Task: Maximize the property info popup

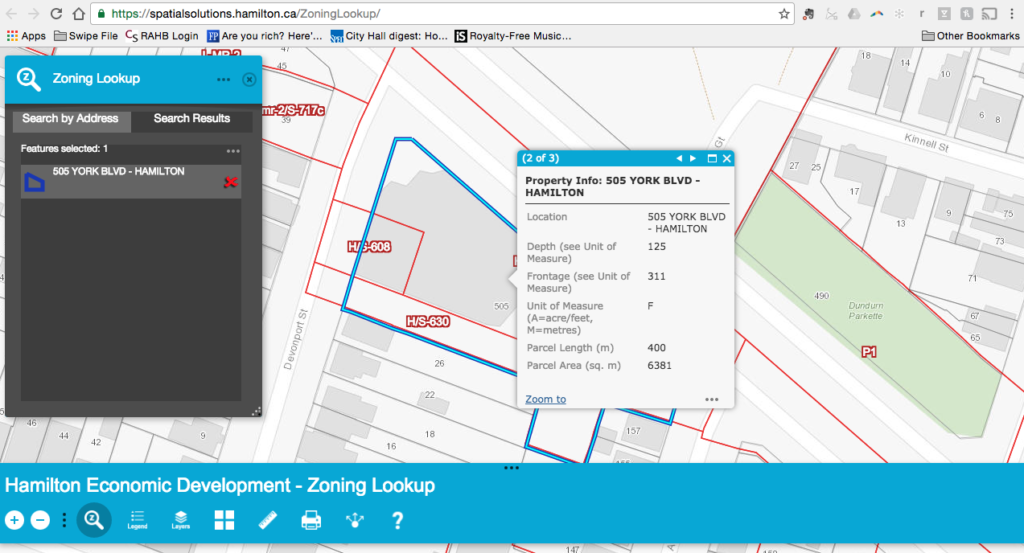Action: [712, 159]
